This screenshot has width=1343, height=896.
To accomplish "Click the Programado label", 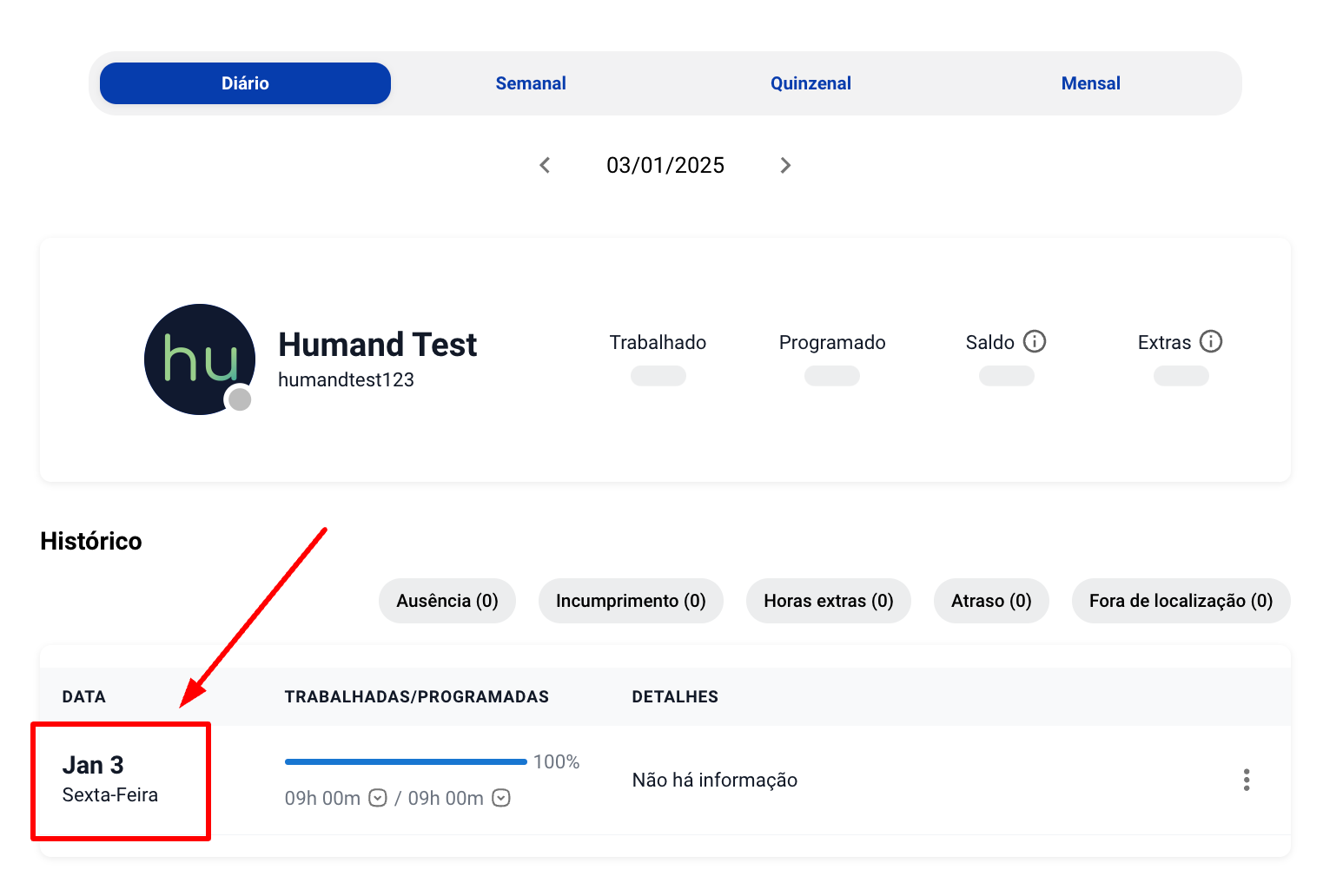I will click(832, 342).
